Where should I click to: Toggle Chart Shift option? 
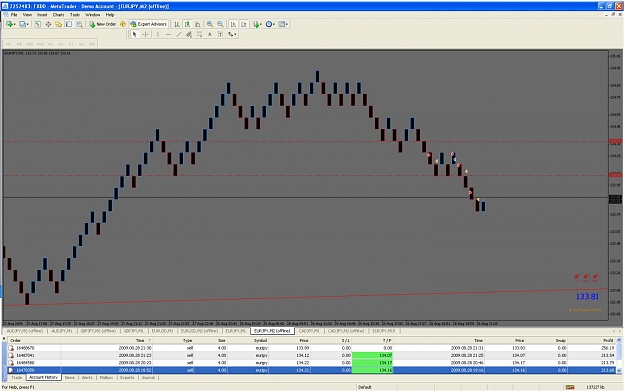pos(244,24)
